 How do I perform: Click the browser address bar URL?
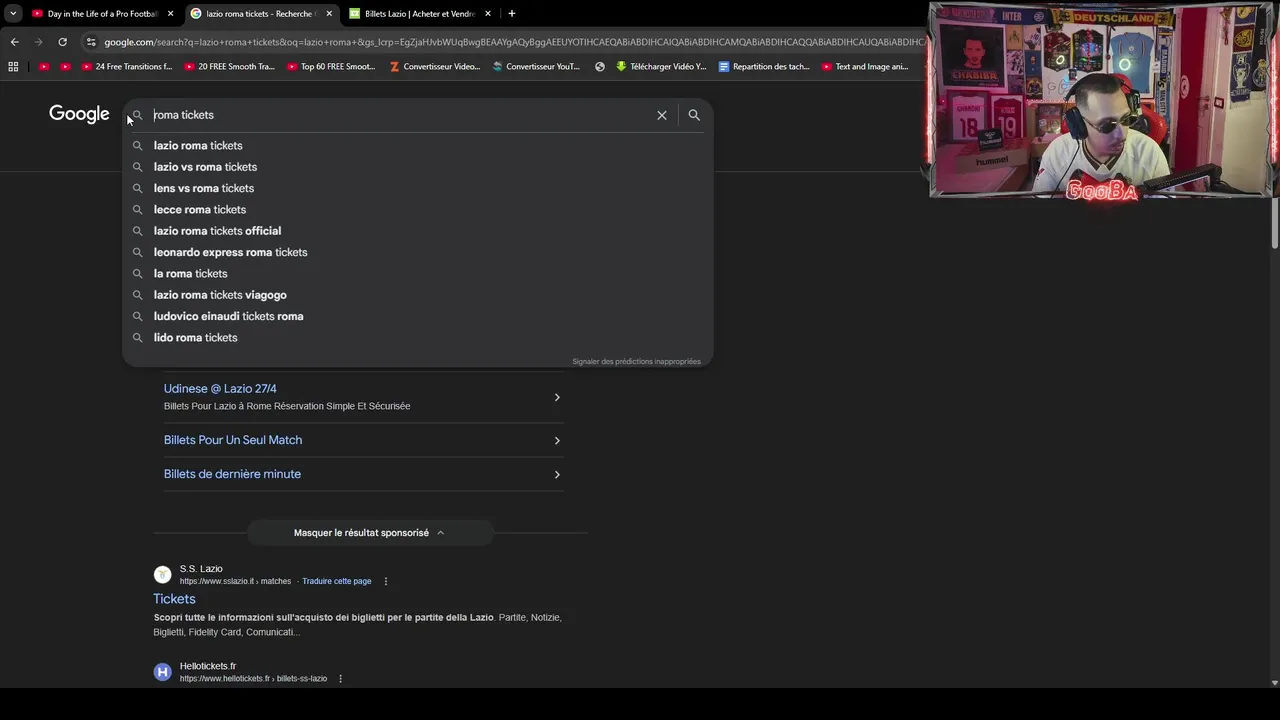click(514, 42)
